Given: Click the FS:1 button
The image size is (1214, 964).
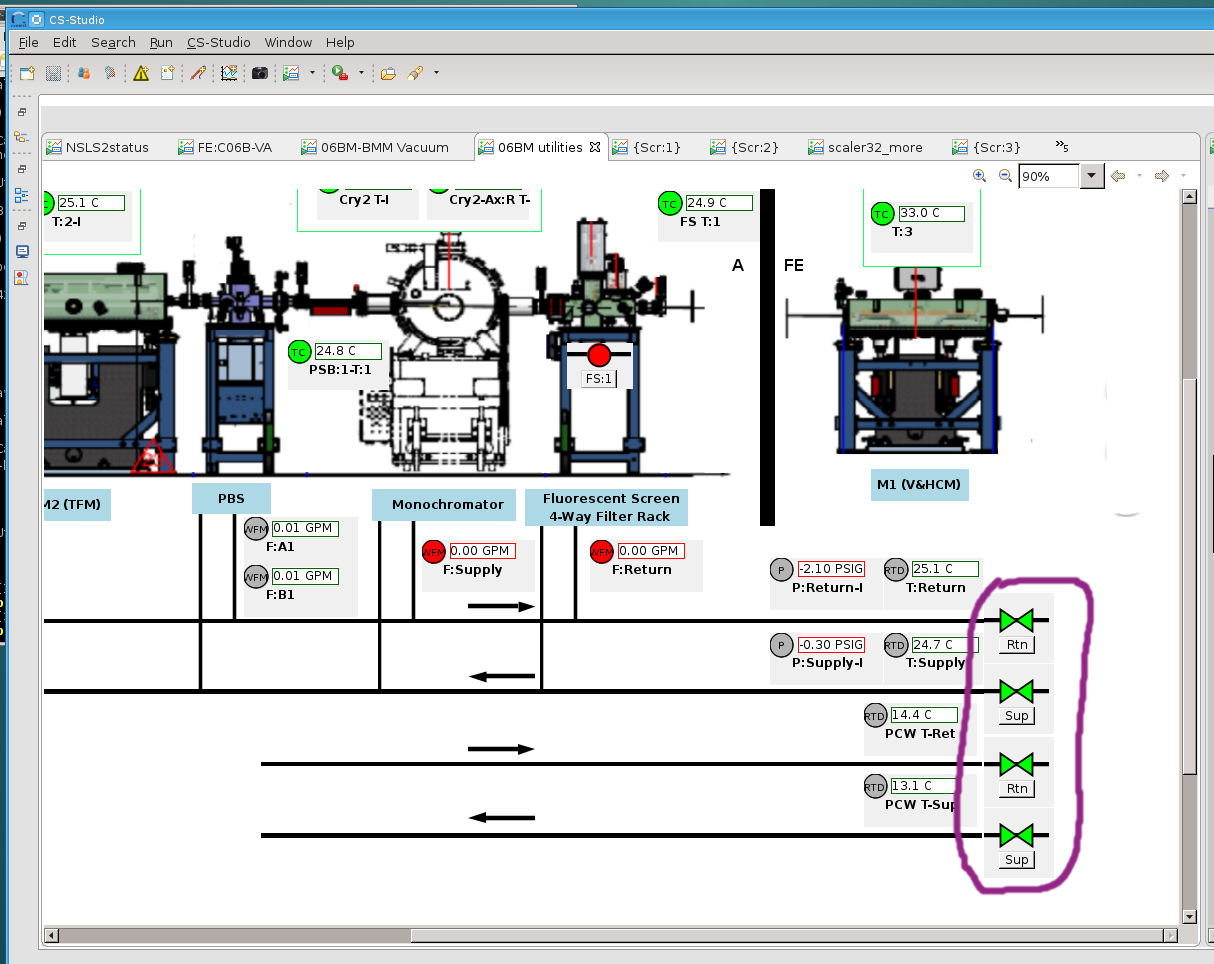Looking at the screenshot, I should 599,379.
